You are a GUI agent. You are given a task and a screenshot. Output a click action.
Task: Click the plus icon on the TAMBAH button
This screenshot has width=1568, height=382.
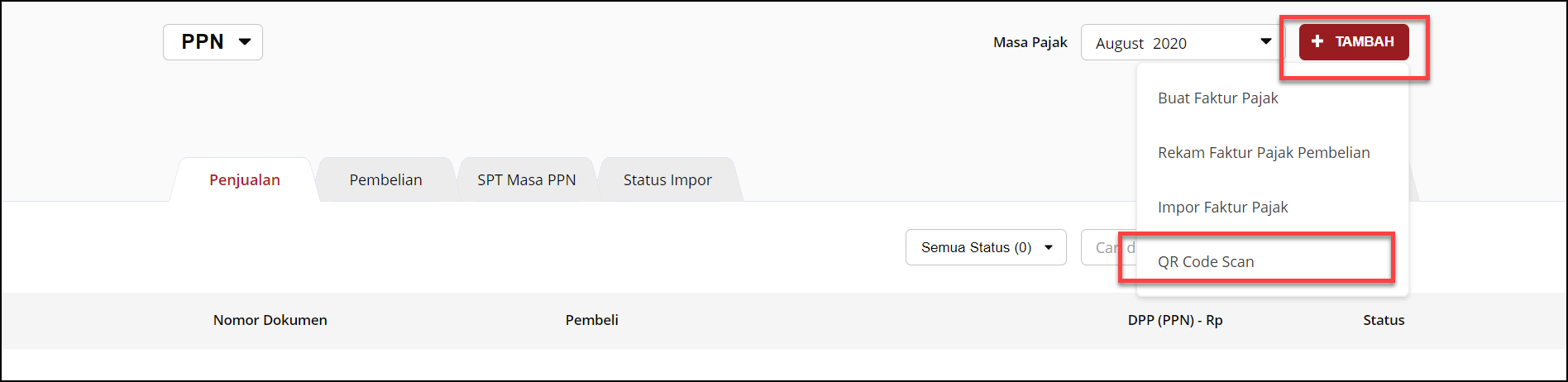click(x=1317, y=41)
